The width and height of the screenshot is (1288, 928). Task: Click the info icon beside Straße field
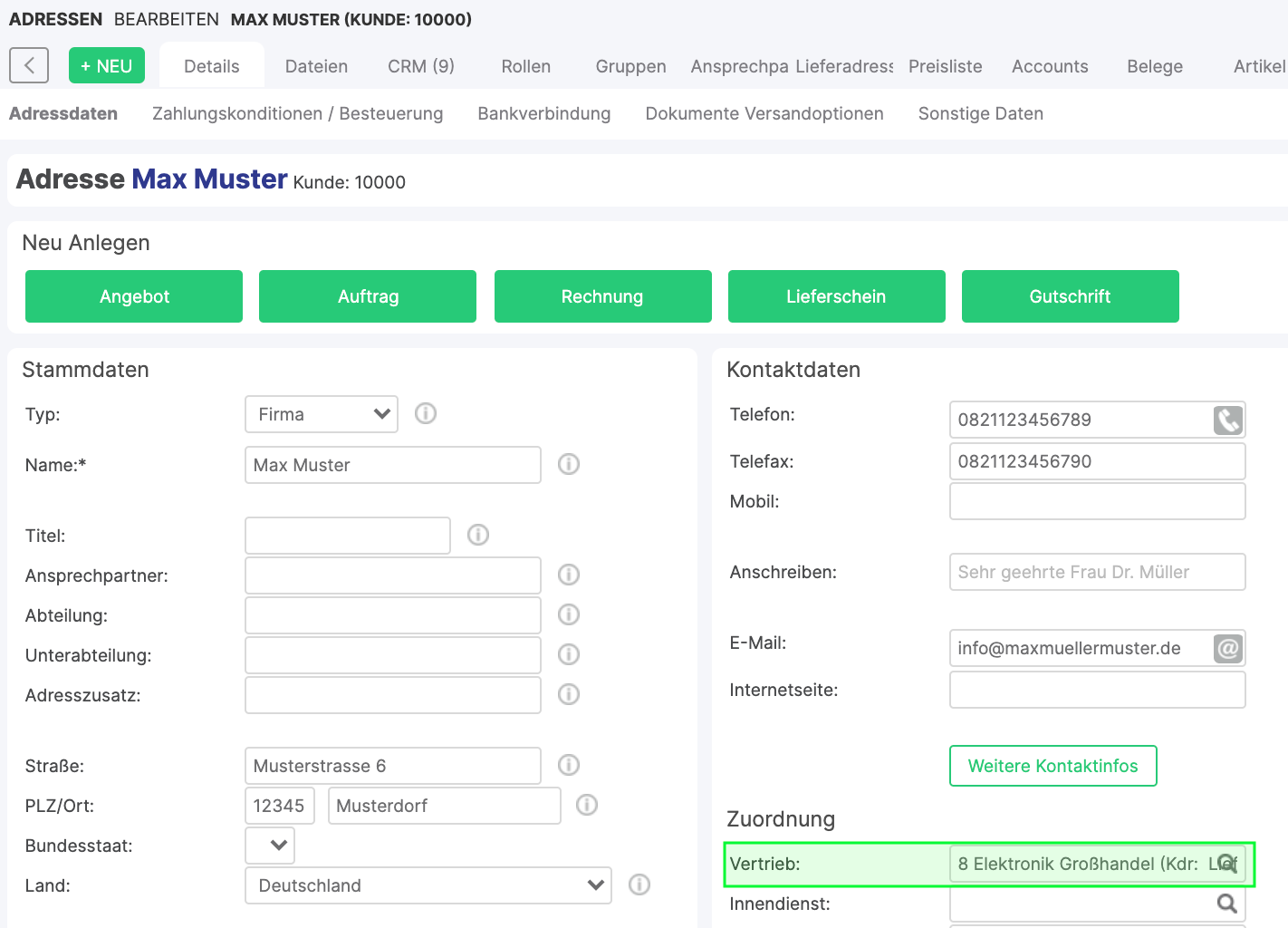click(569, 766)
